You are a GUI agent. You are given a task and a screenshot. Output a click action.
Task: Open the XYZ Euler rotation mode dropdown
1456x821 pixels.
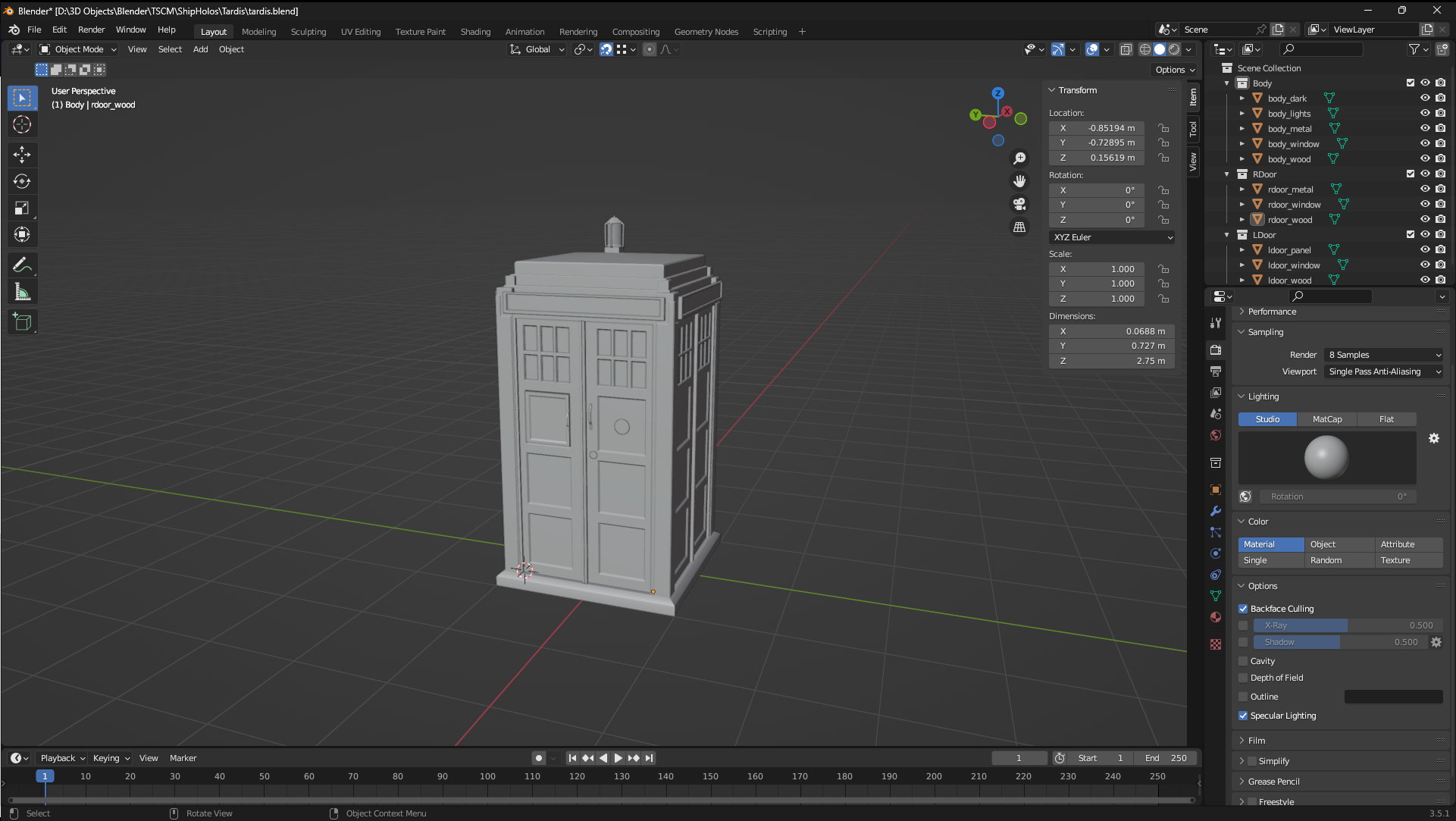[x=1112, y=237]
